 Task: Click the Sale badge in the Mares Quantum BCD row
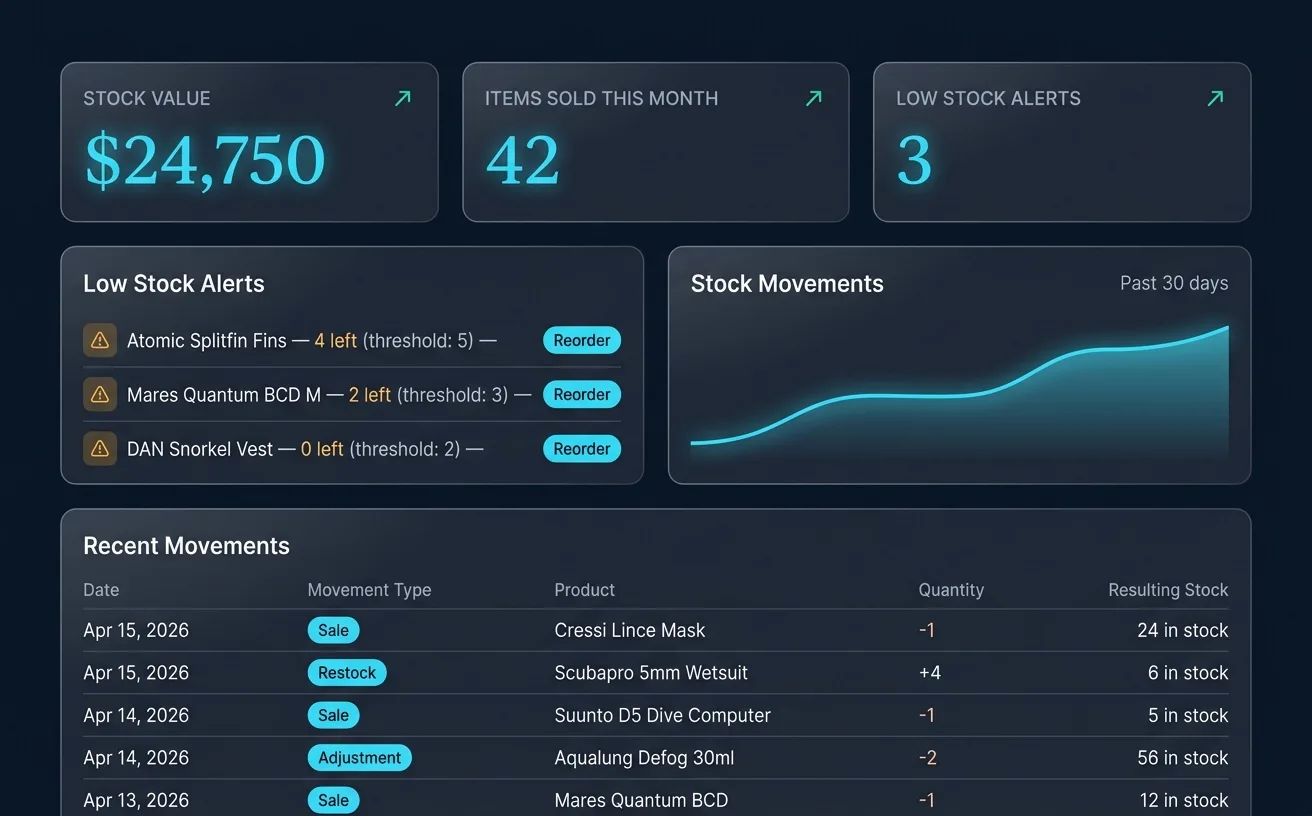click(333, 800)
